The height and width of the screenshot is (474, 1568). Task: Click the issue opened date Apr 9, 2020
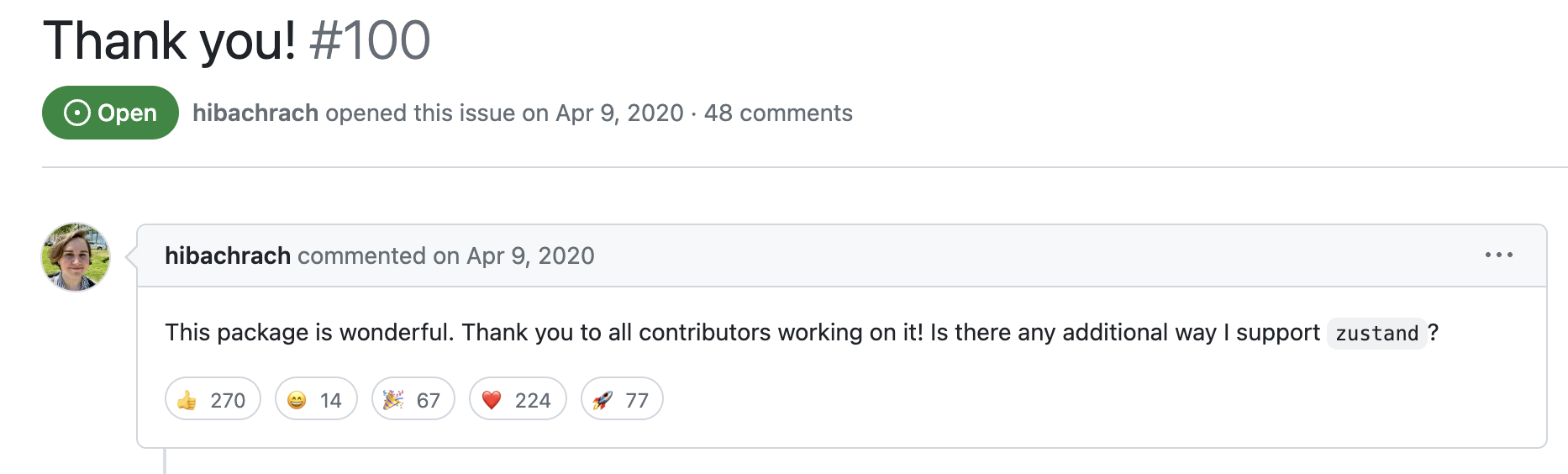pos(619,113)
